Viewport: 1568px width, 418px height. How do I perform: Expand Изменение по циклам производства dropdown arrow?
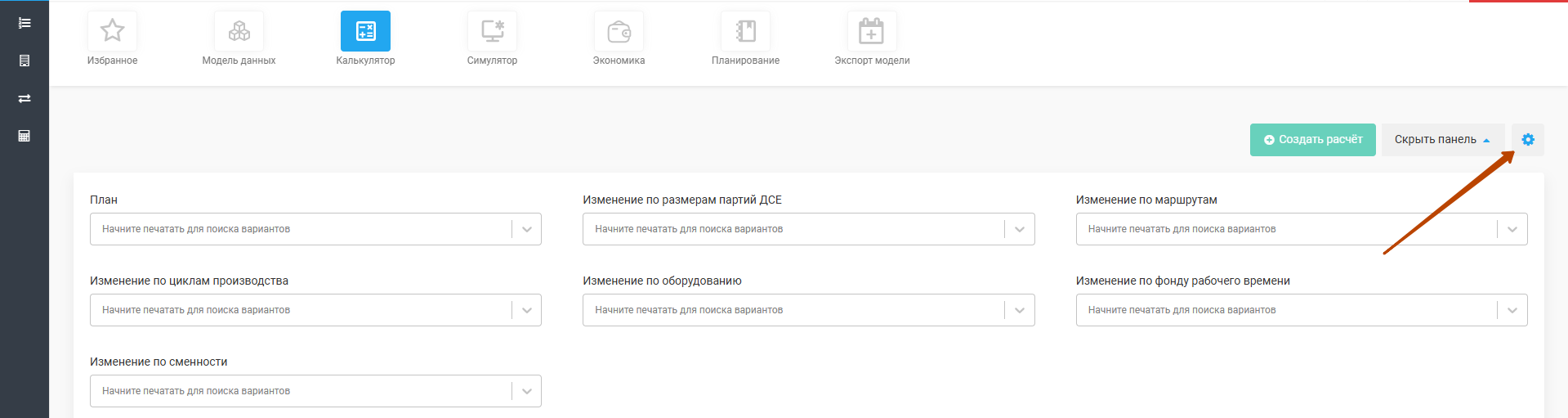(527, 310)
